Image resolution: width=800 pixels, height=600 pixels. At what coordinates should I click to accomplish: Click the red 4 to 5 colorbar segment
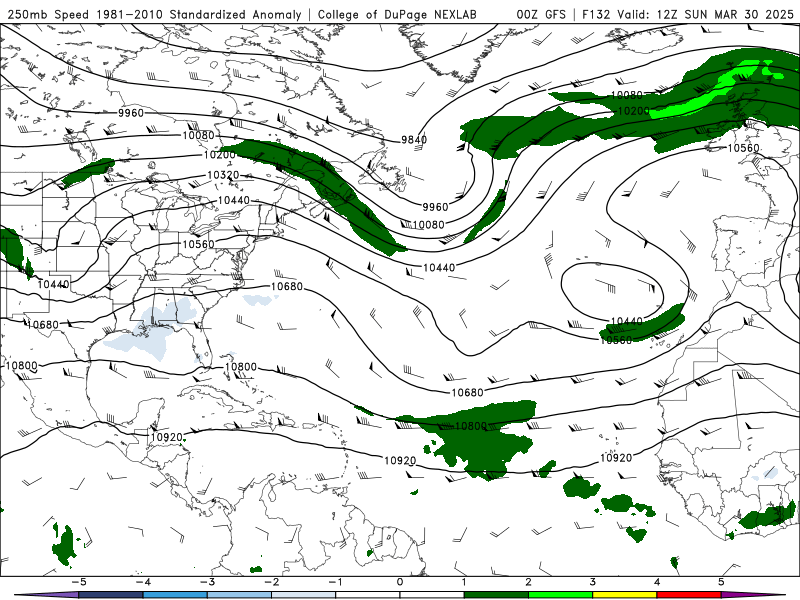point(689,595)
